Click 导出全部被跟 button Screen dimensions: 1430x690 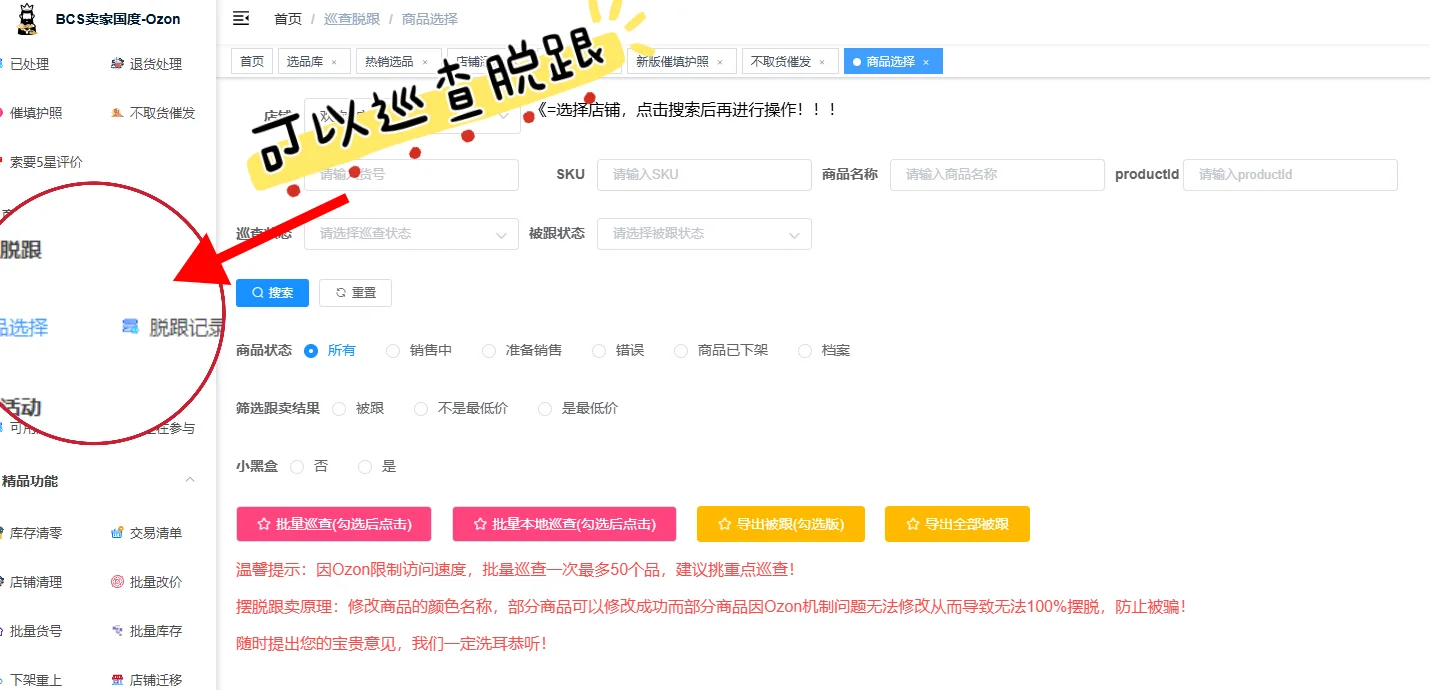pos(957,524)
